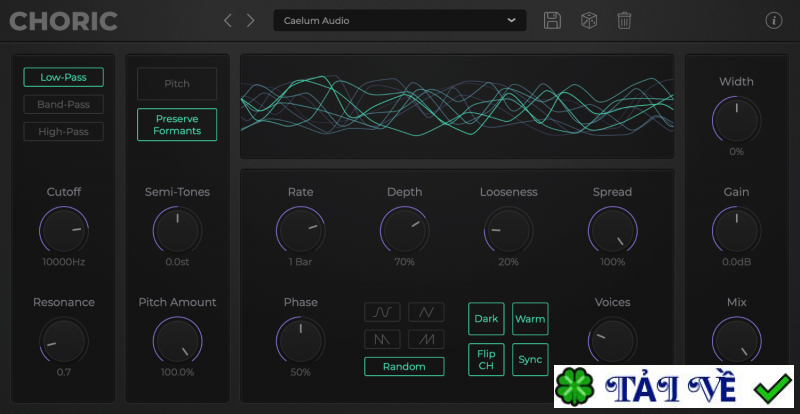Click the Rate knob
The image size is (800, 414).
pyautogui.click(x=301, y=230)
